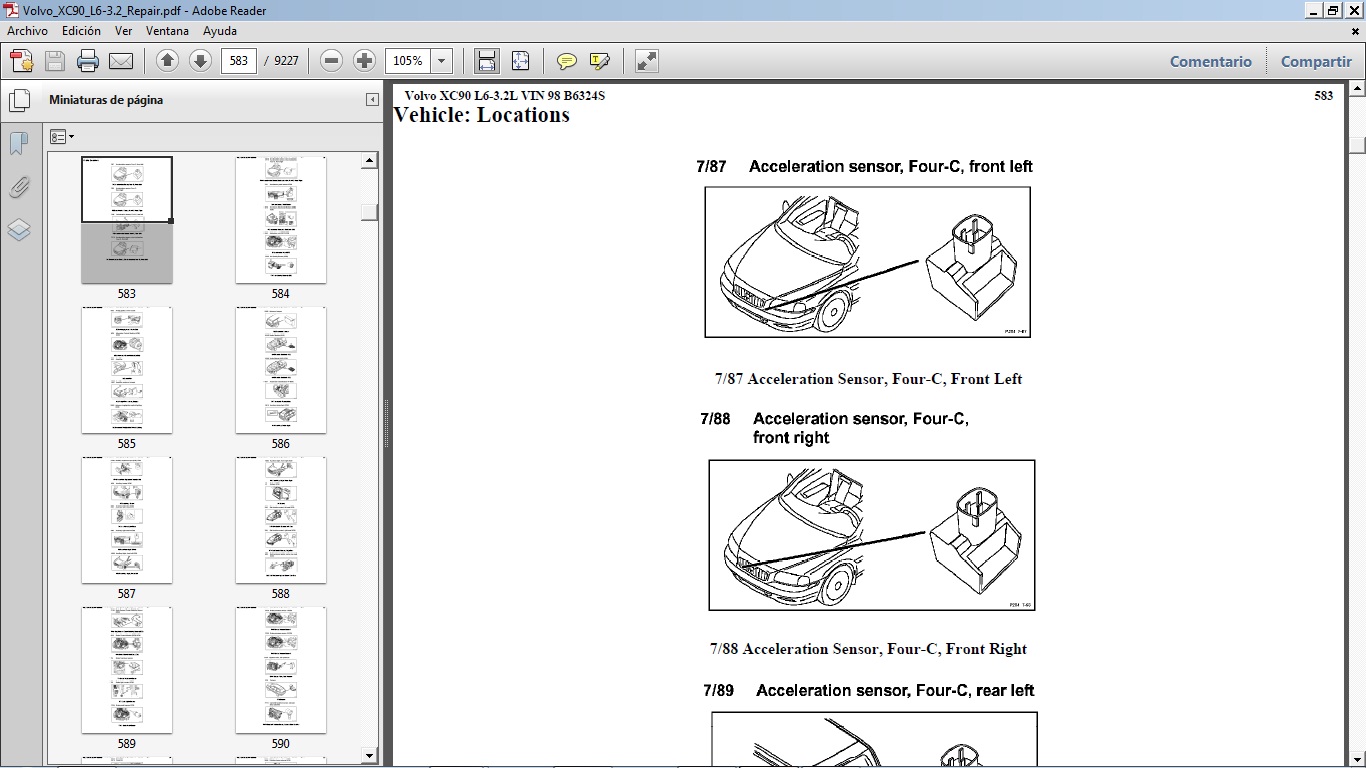Image resolution: width=1366 pixels, height=768 pixels.
Task: Go to previous page with up arrow
Action: coord(167,61)
